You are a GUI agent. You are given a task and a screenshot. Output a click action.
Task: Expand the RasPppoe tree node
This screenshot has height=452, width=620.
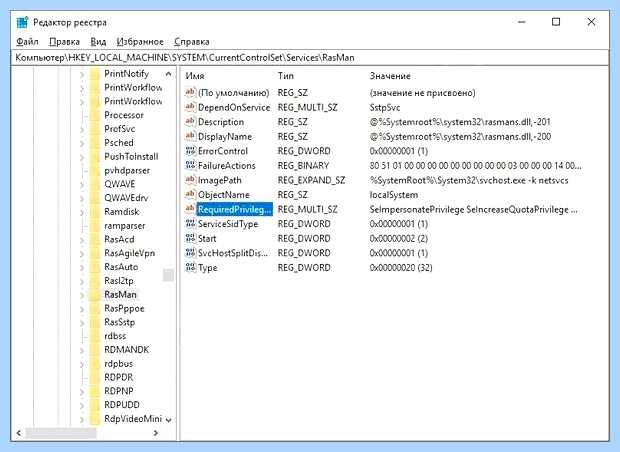81,309
